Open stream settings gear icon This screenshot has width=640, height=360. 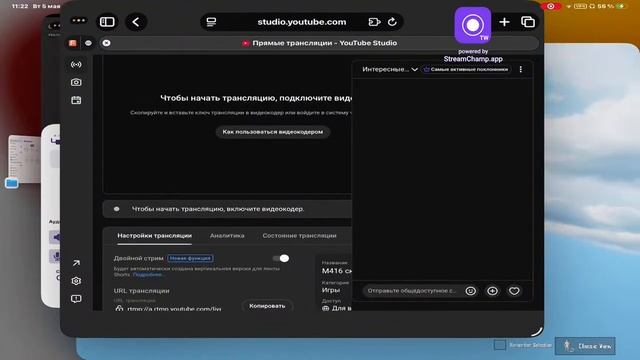point(76,281)
